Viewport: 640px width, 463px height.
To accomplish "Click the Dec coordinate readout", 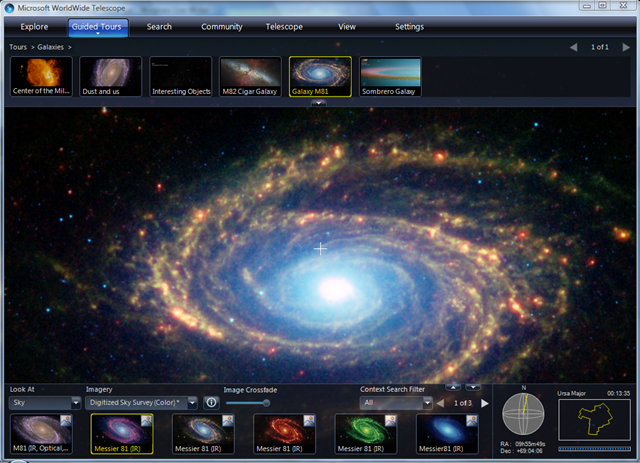I will tap(522, 451).
